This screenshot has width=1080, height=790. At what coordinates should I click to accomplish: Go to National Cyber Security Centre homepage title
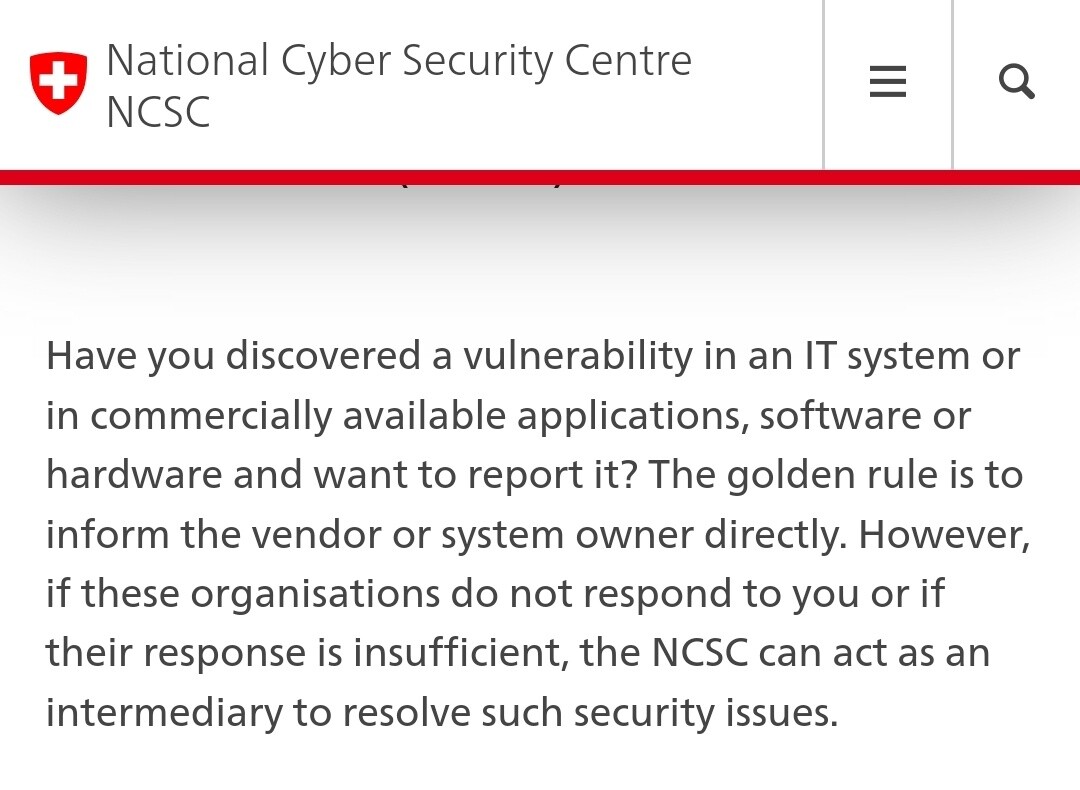click(x=398, y=60)
